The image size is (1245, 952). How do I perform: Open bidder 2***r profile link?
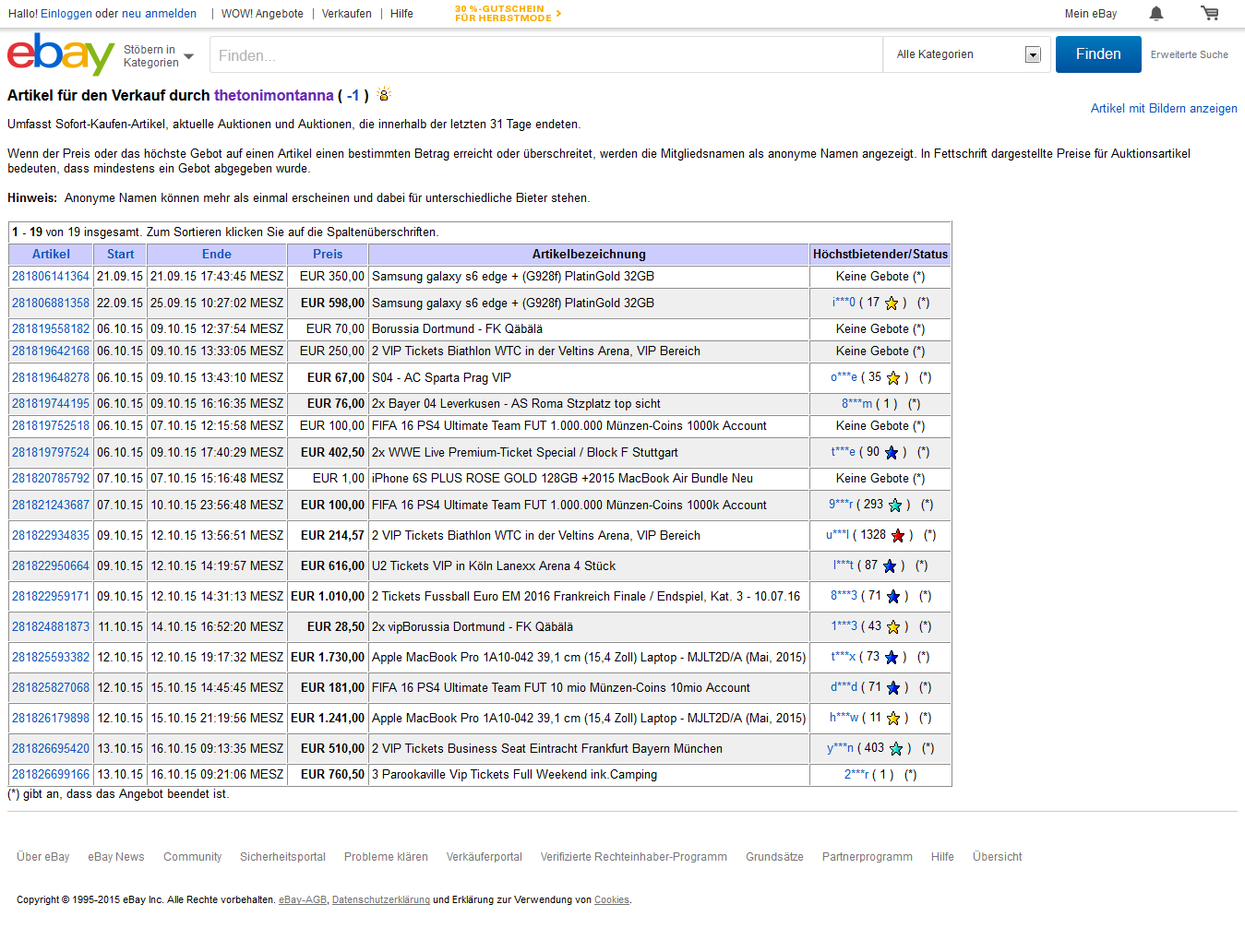click(856, 775)
